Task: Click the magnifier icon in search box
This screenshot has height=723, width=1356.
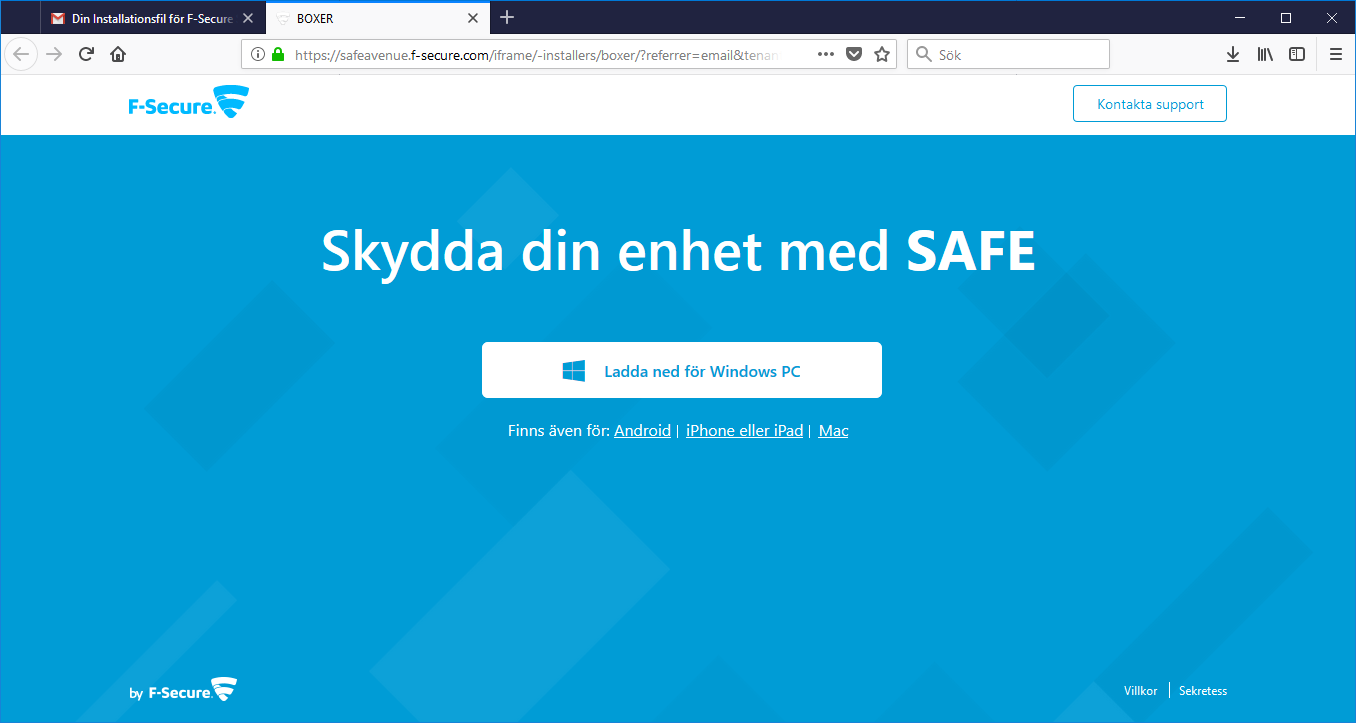Action: (x=924, y=54)
